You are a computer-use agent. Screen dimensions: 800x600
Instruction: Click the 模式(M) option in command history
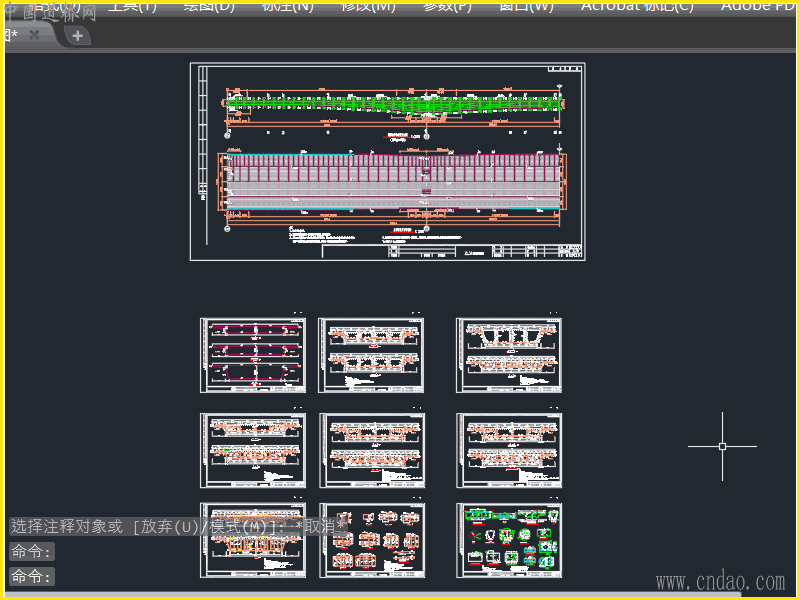point(237,527)
